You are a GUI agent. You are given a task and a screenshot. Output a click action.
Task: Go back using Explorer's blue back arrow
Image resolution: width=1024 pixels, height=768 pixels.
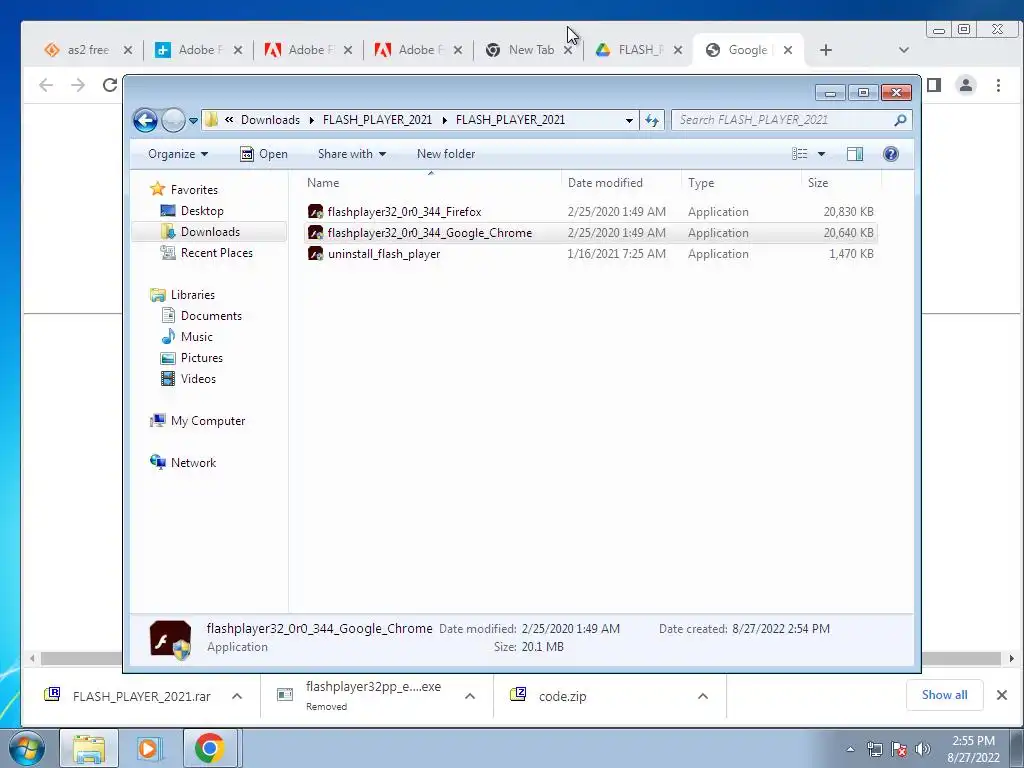[145, 120]
